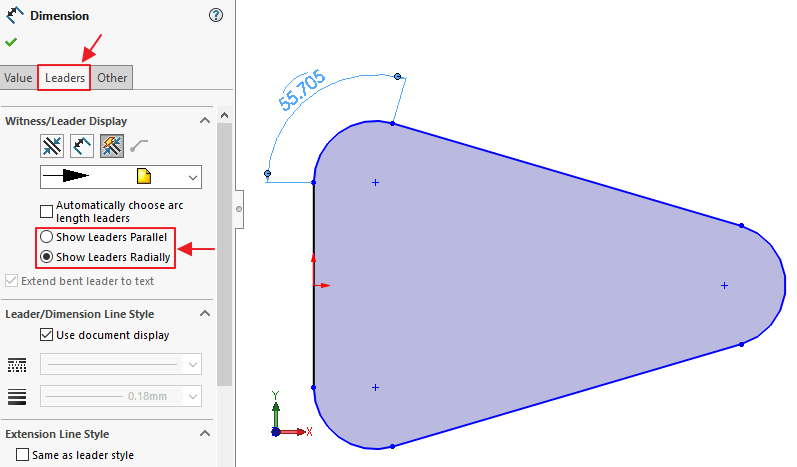797x467 pixels.
Task: Click the XYZ coordinate triad
Action: (x=291, y=415)
